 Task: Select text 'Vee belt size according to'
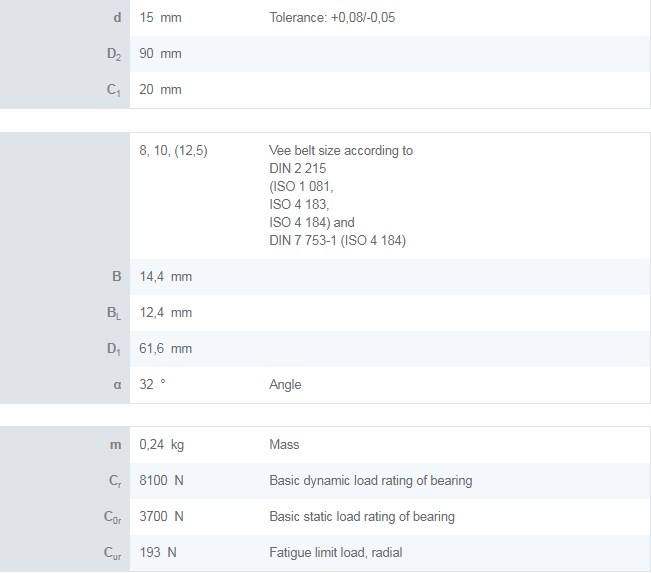click(x=341, y=150)
